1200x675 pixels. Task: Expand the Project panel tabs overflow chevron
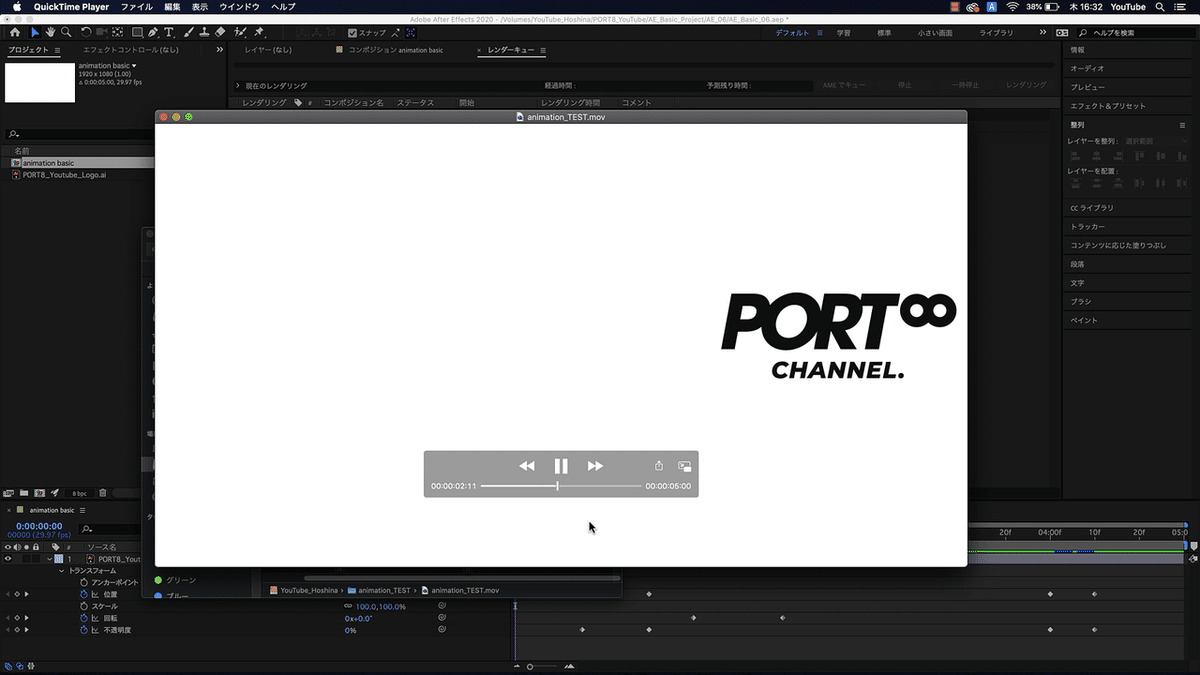pos(220,49)
